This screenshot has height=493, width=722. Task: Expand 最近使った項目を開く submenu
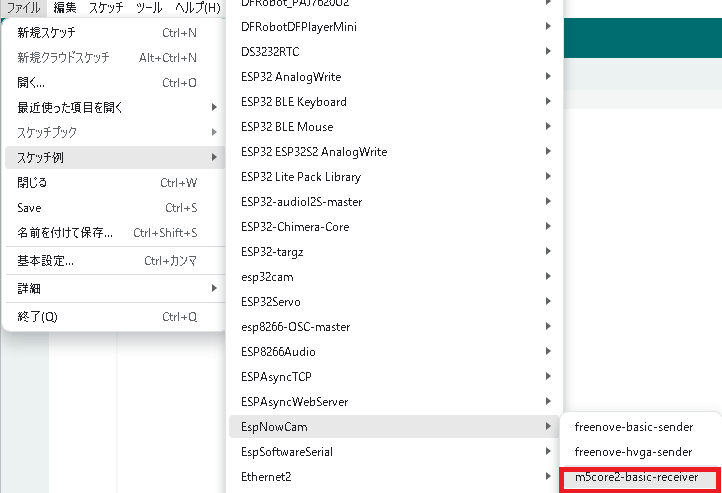click(115, 108)
